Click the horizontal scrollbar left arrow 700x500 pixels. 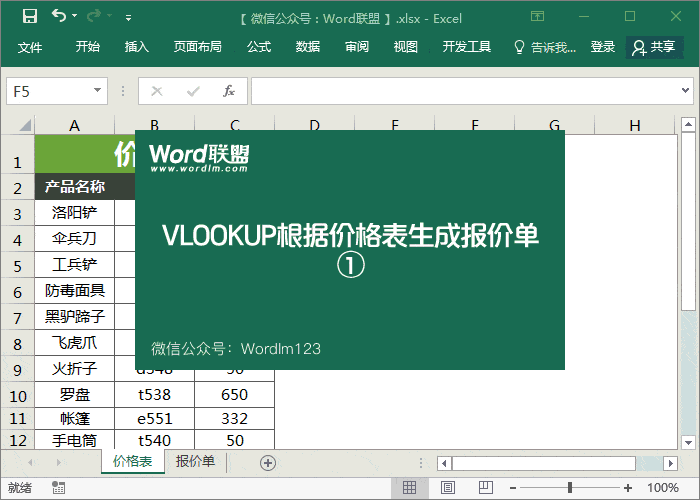444,463
